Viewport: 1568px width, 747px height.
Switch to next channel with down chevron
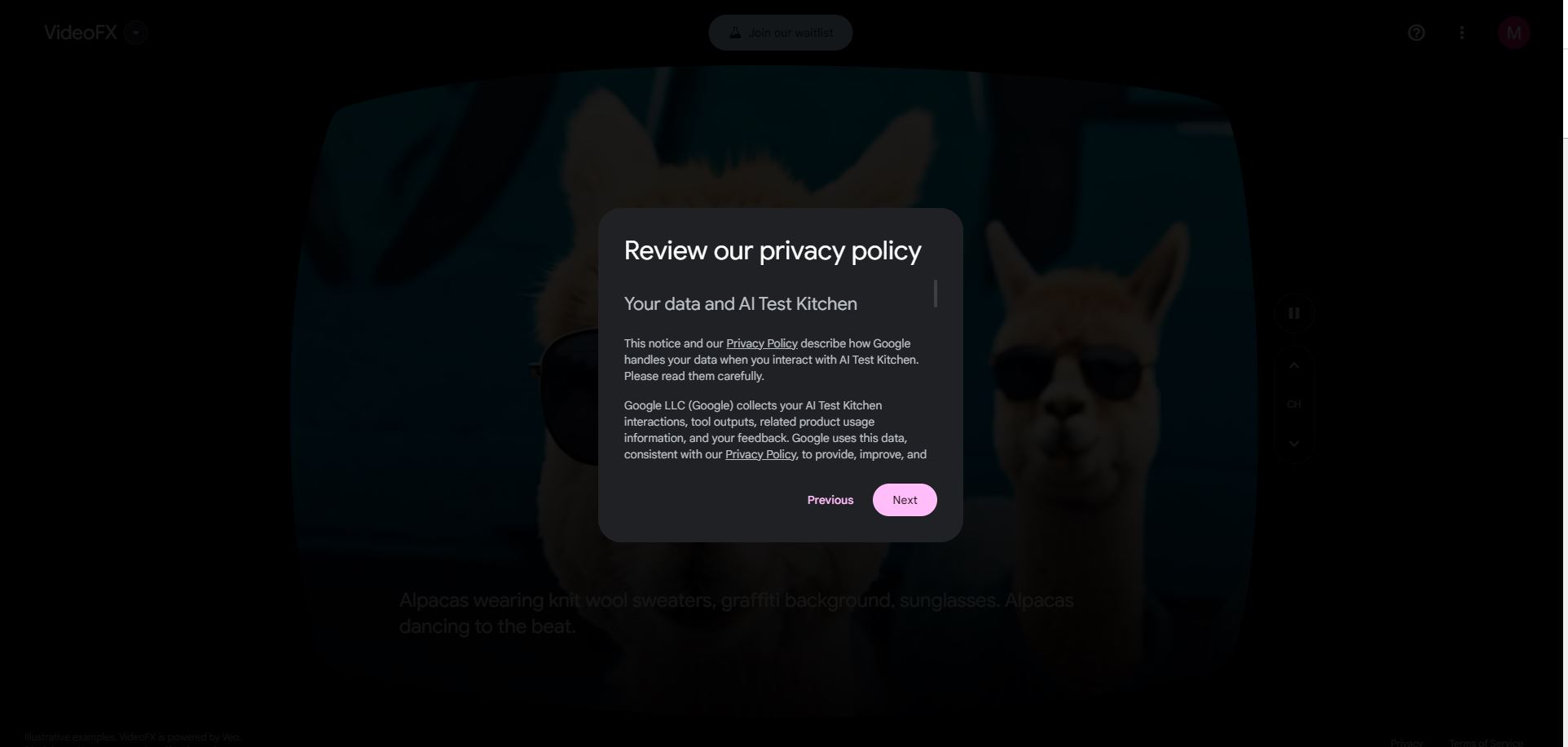coord(1293,444)
